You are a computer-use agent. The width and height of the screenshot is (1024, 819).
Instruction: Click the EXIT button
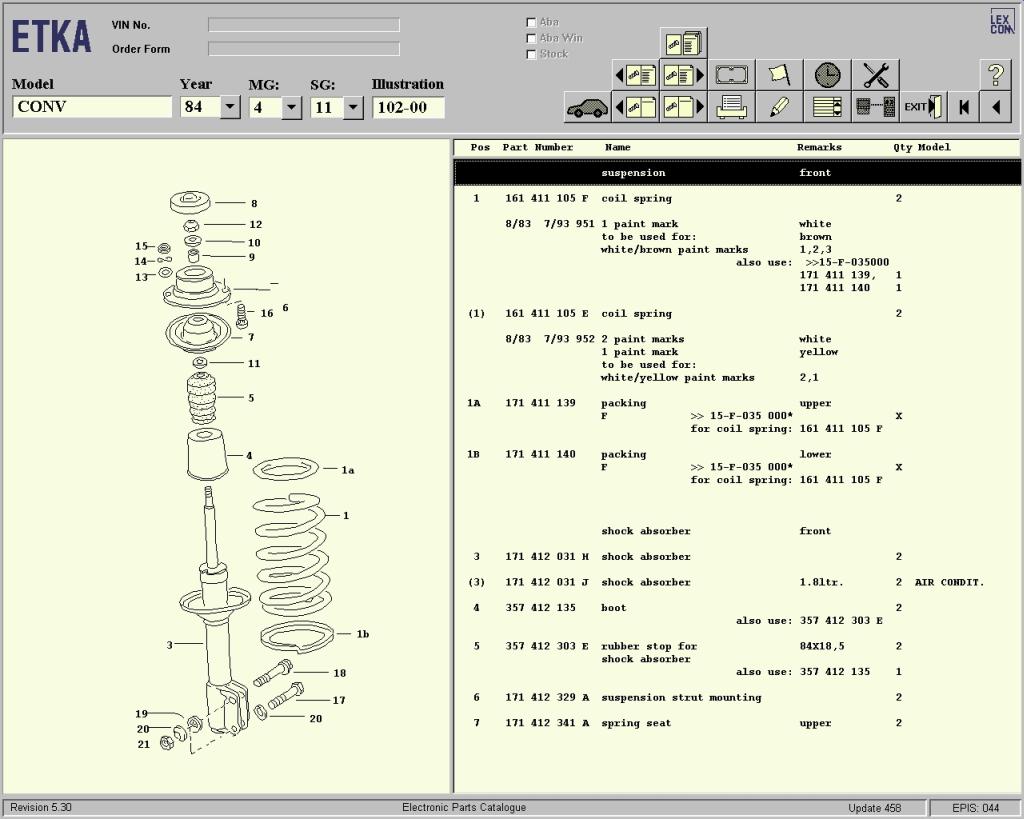924,107
